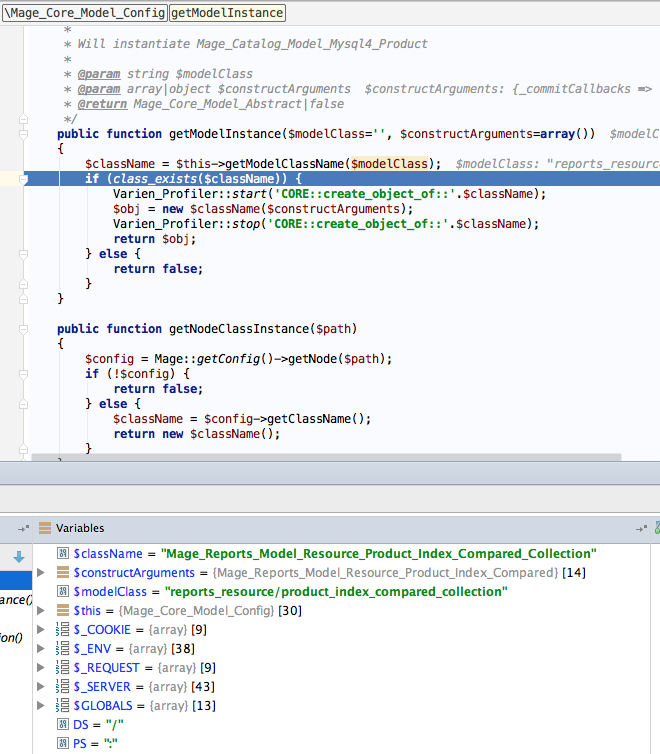The height and width of the screenshot is (754, 660).
Task: Click the selected blue frame in the frames list
Action: point(16,580)
